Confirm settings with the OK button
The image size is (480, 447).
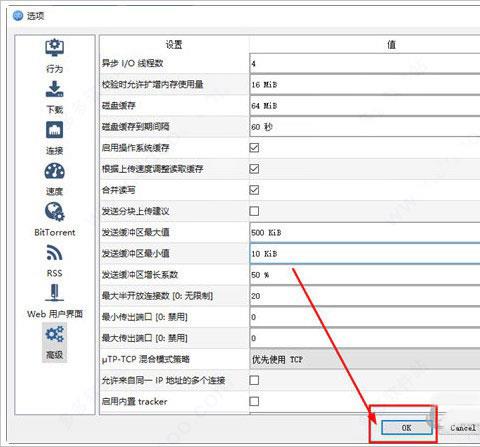tap(406, 428)
